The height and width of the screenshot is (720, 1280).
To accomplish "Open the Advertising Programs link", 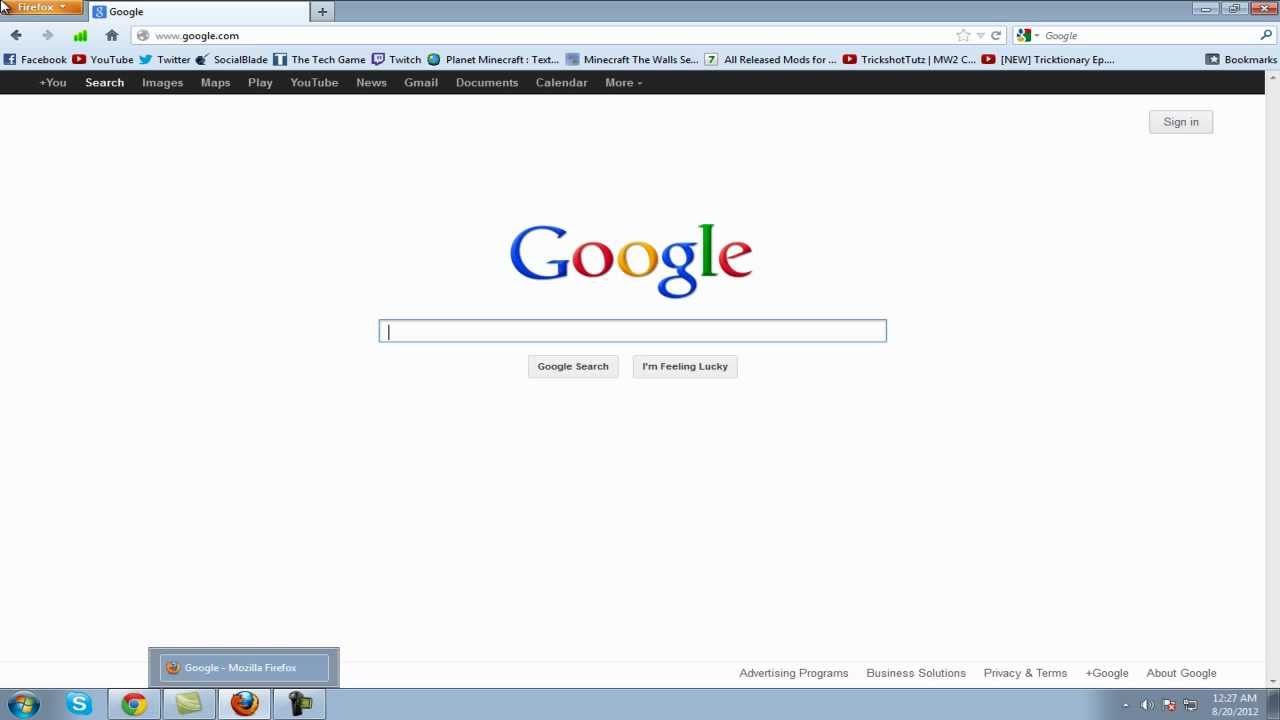I will pyautogui.click(x=793, y=673).
